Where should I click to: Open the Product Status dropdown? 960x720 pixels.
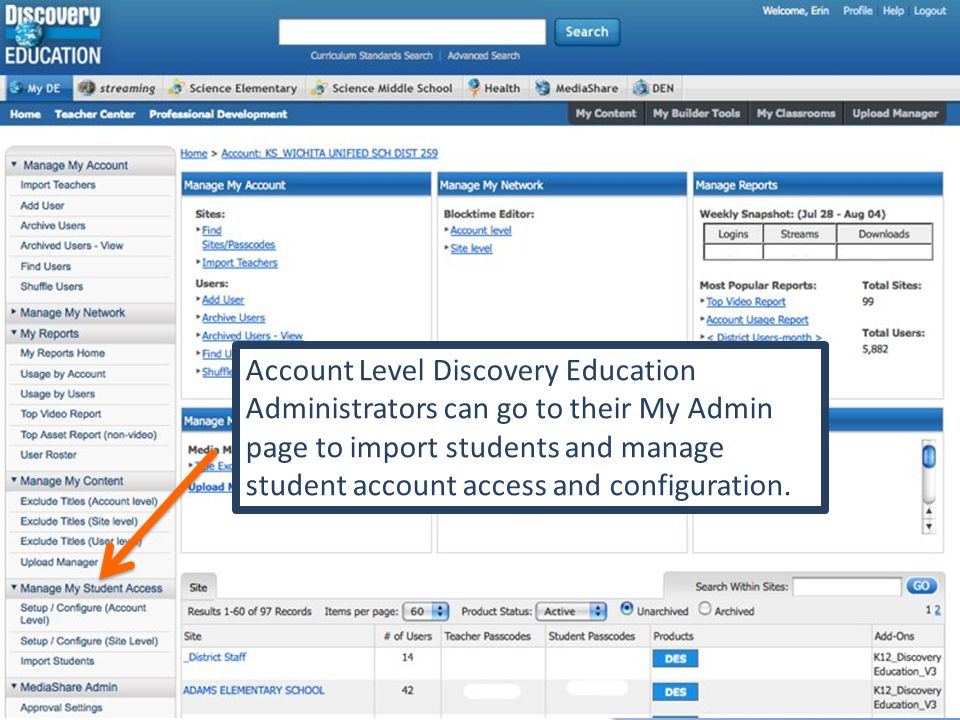(571, 611)
